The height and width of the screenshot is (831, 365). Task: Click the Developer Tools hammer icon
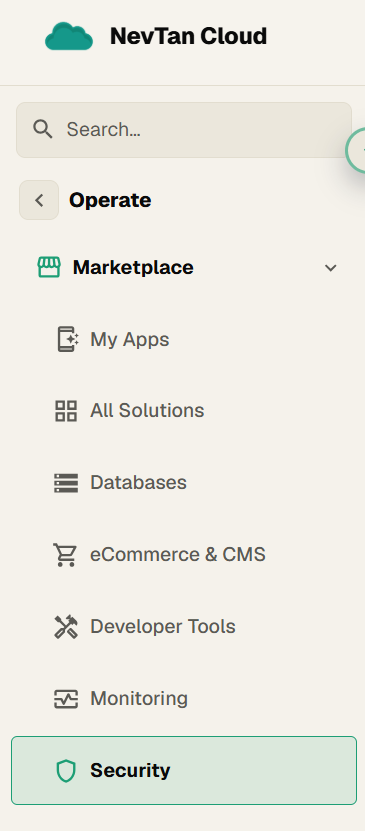tap(66, 627)
